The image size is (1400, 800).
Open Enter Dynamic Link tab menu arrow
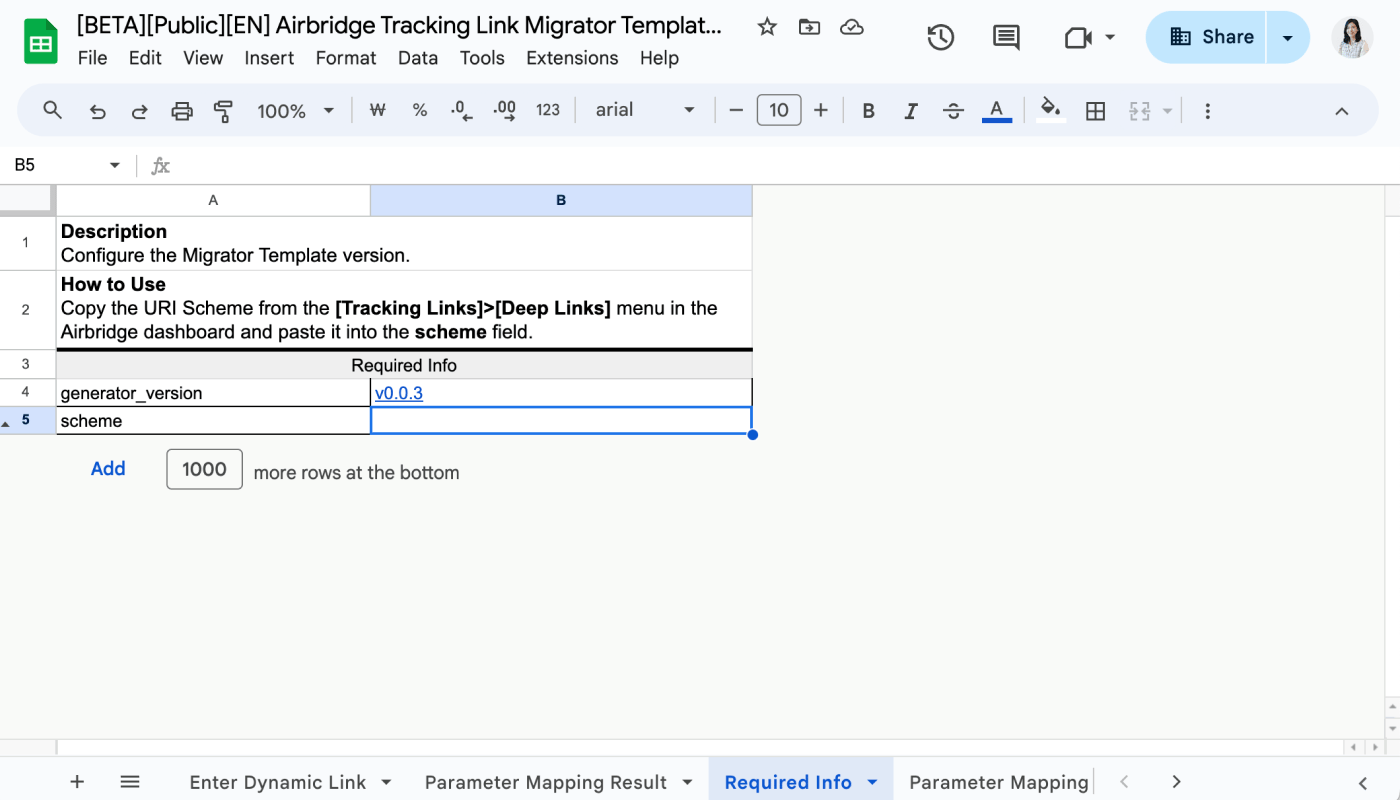386,782
